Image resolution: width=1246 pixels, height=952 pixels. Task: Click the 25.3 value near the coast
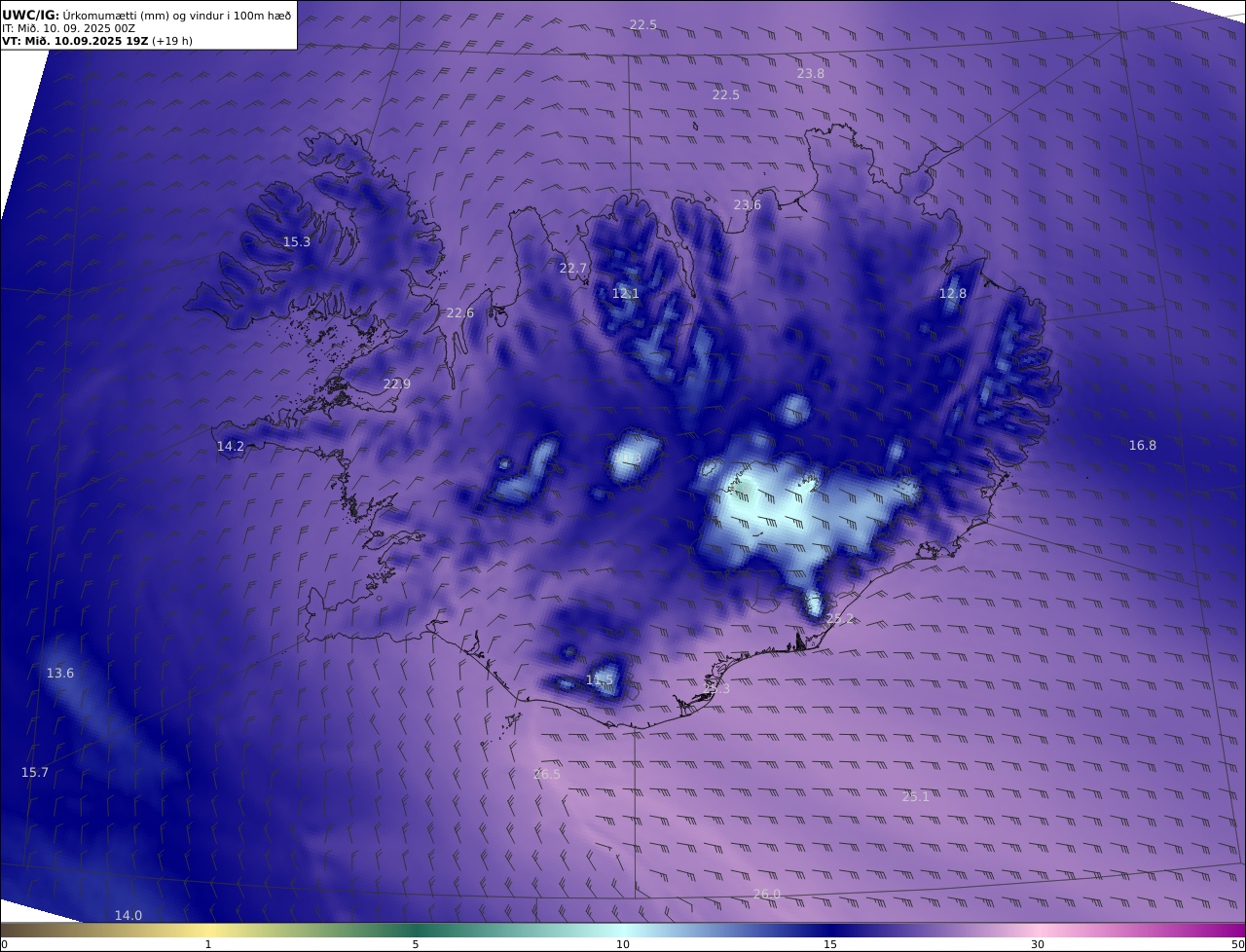716,688
